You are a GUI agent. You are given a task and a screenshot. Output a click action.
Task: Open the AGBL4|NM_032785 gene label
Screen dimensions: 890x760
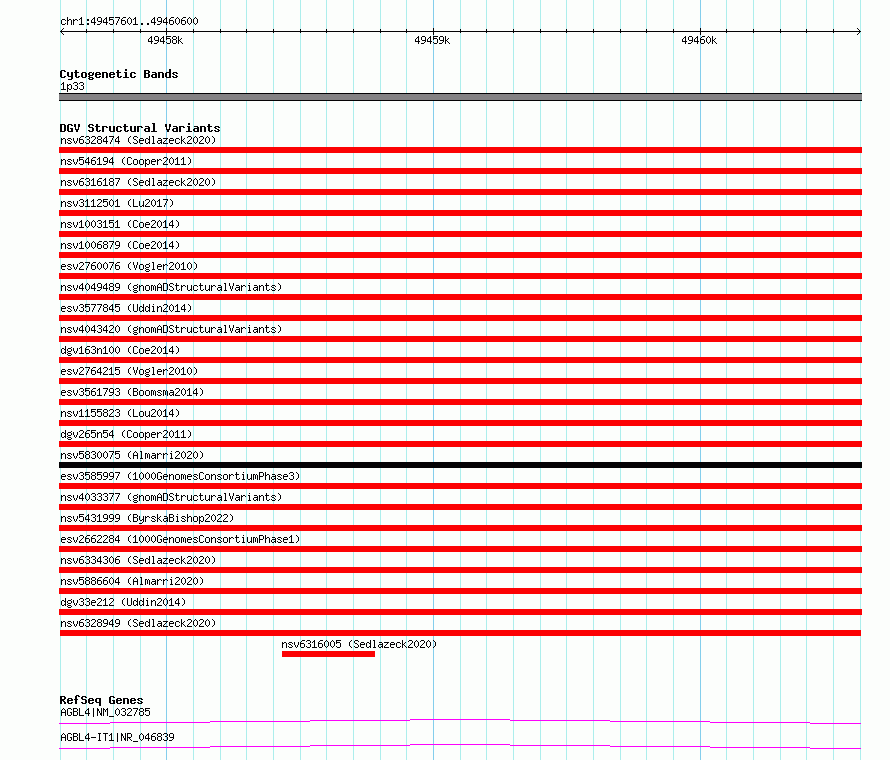pos(105,712)
